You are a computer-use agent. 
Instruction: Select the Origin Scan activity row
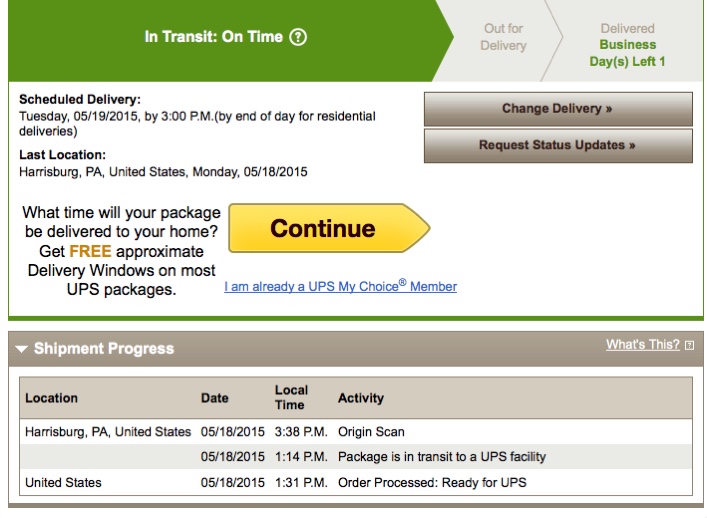coord(372,432)
